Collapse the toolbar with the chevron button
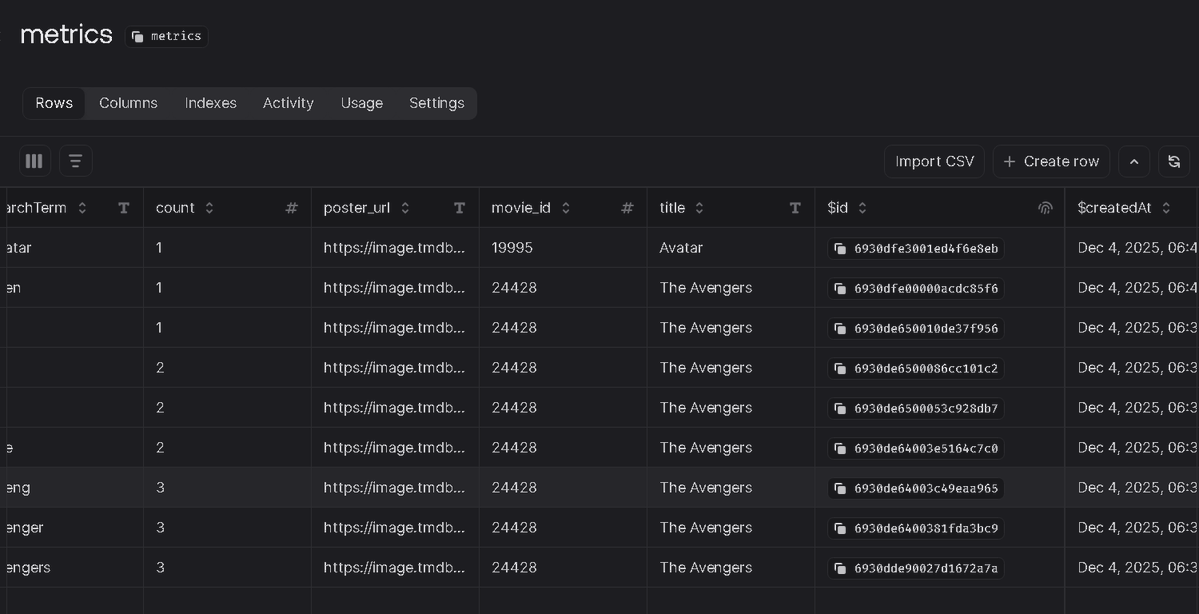The width and height of the screenshot is (1199, 614). click(1134, 161)
